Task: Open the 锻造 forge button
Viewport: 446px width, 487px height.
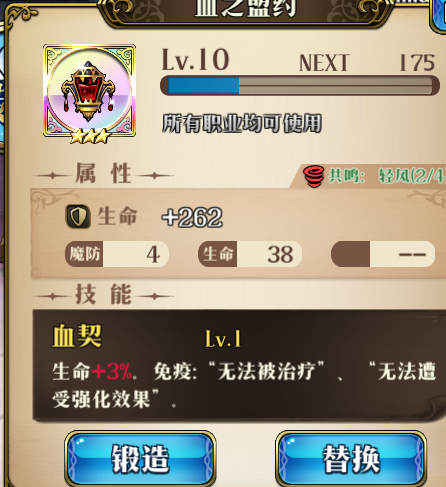Action: (x=140, y=459)
